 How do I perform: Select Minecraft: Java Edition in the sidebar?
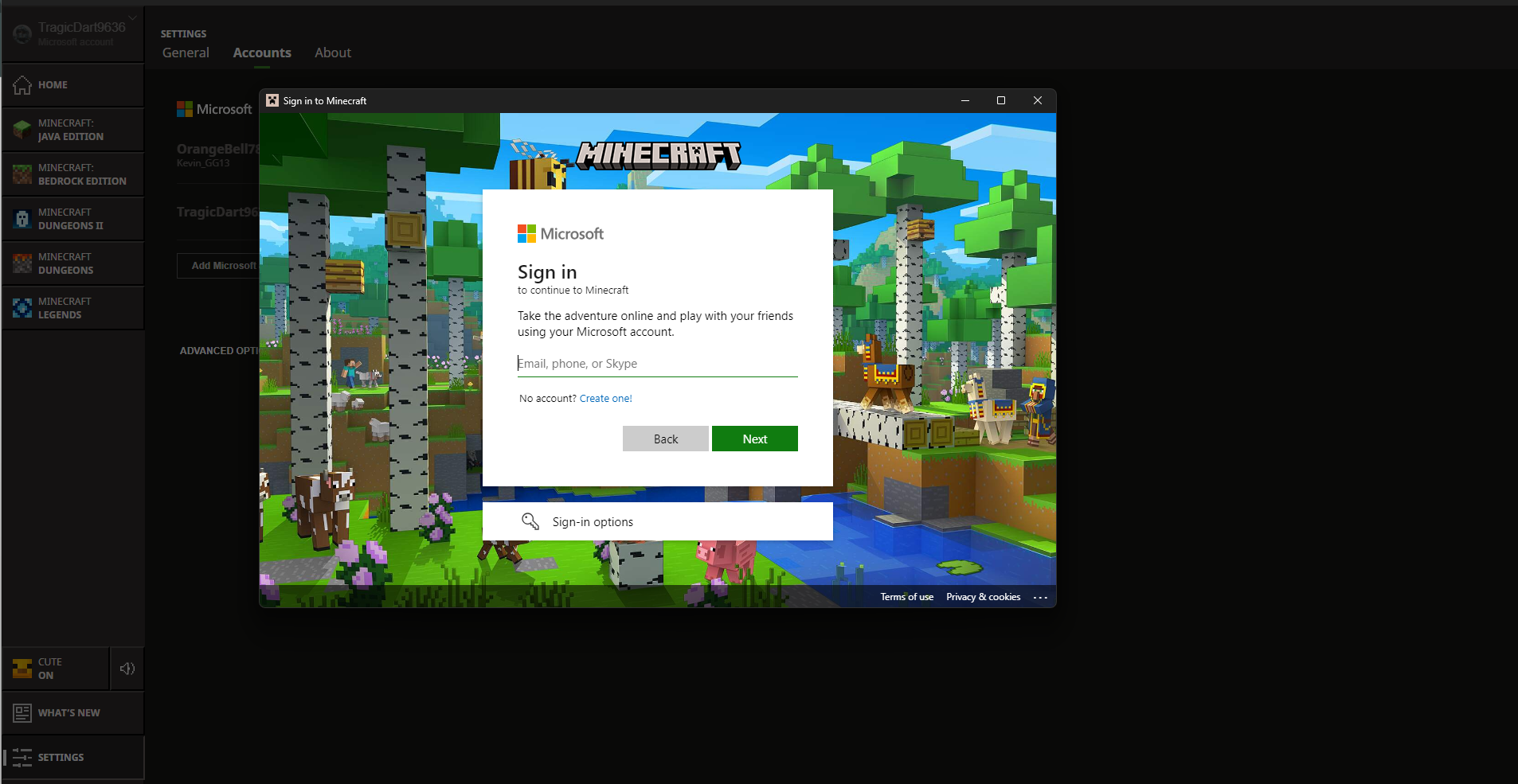72,130
